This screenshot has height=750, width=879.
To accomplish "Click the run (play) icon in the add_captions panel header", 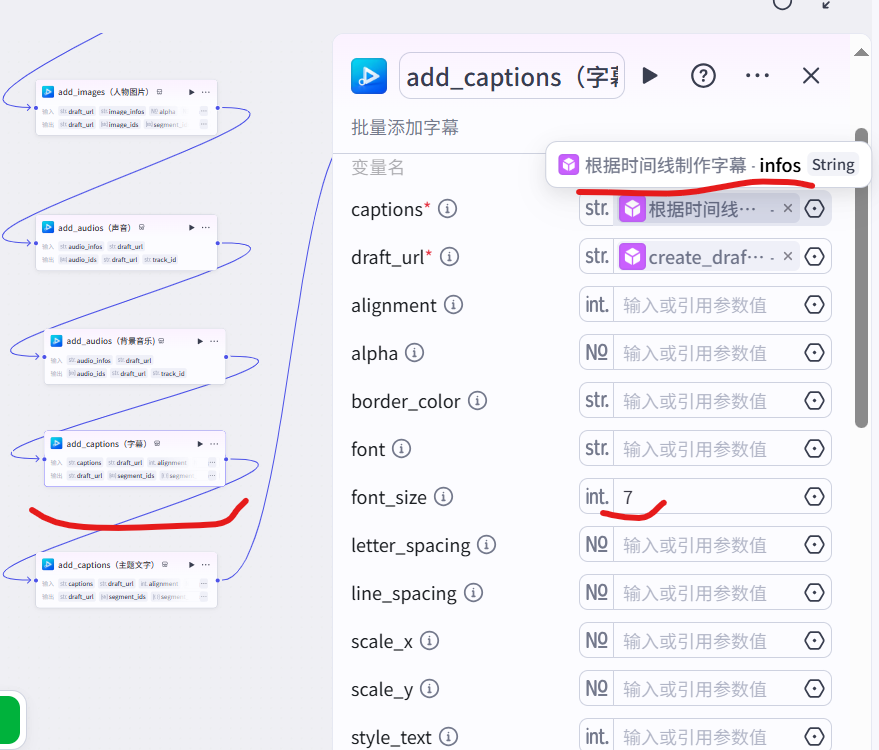I will pyautogui.click(x=650, y=76).
